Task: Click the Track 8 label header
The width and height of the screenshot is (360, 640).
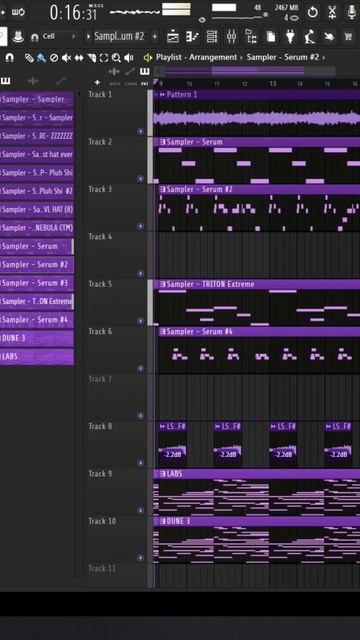Action: click(100, 427)
